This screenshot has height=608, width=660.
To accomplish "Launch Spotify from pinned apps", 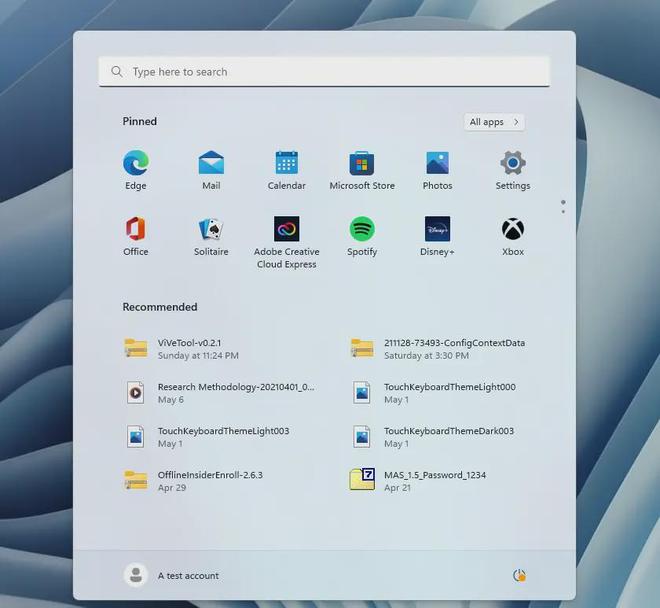I will tap(362, 230).
